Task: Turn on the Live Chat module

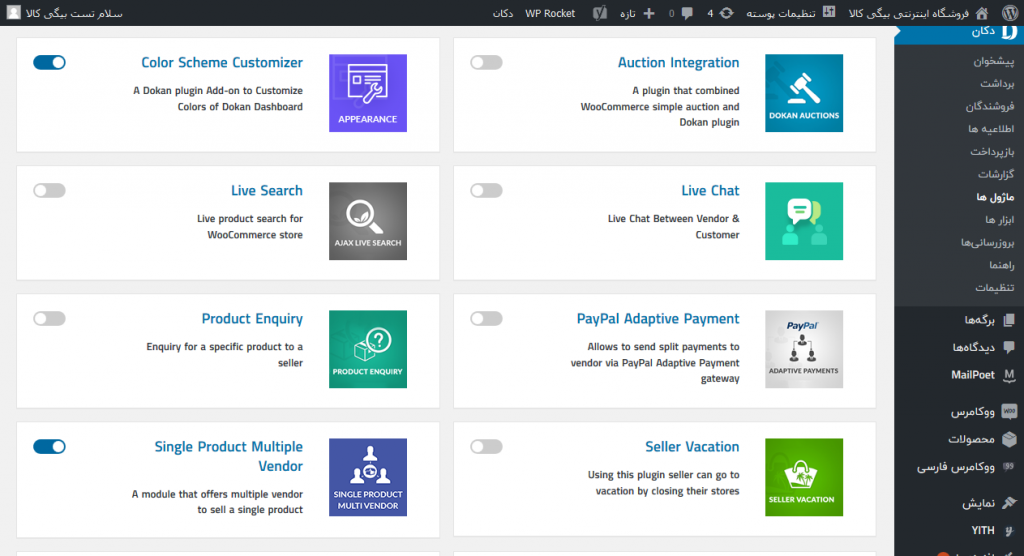Action: click(486, 191)
